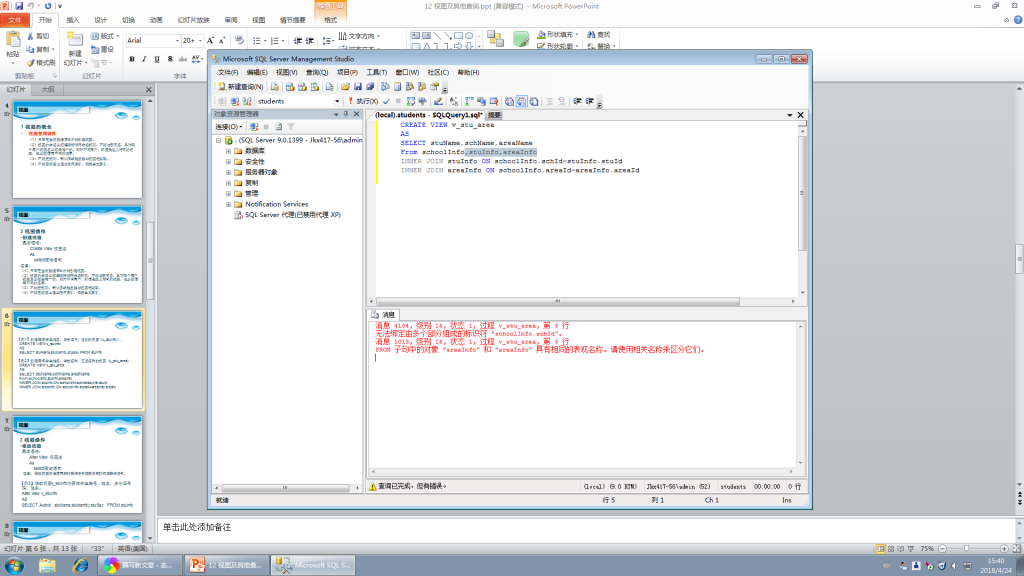Click the PowerPoint Paste (粘贴) icon
This screenshot has width=1024, height=576.
tap(12, 40)
